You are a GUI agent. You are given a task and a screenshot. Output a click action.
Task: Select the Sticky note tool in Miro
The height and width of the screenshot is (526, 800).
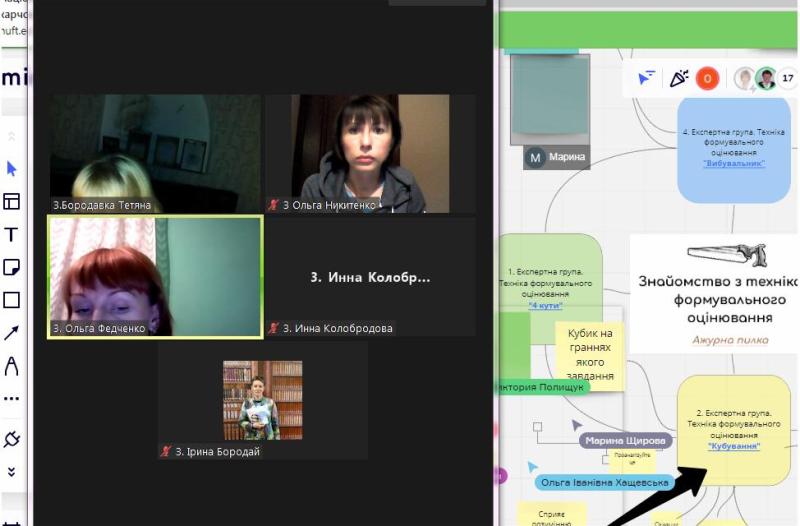click(x=11, y=267)
